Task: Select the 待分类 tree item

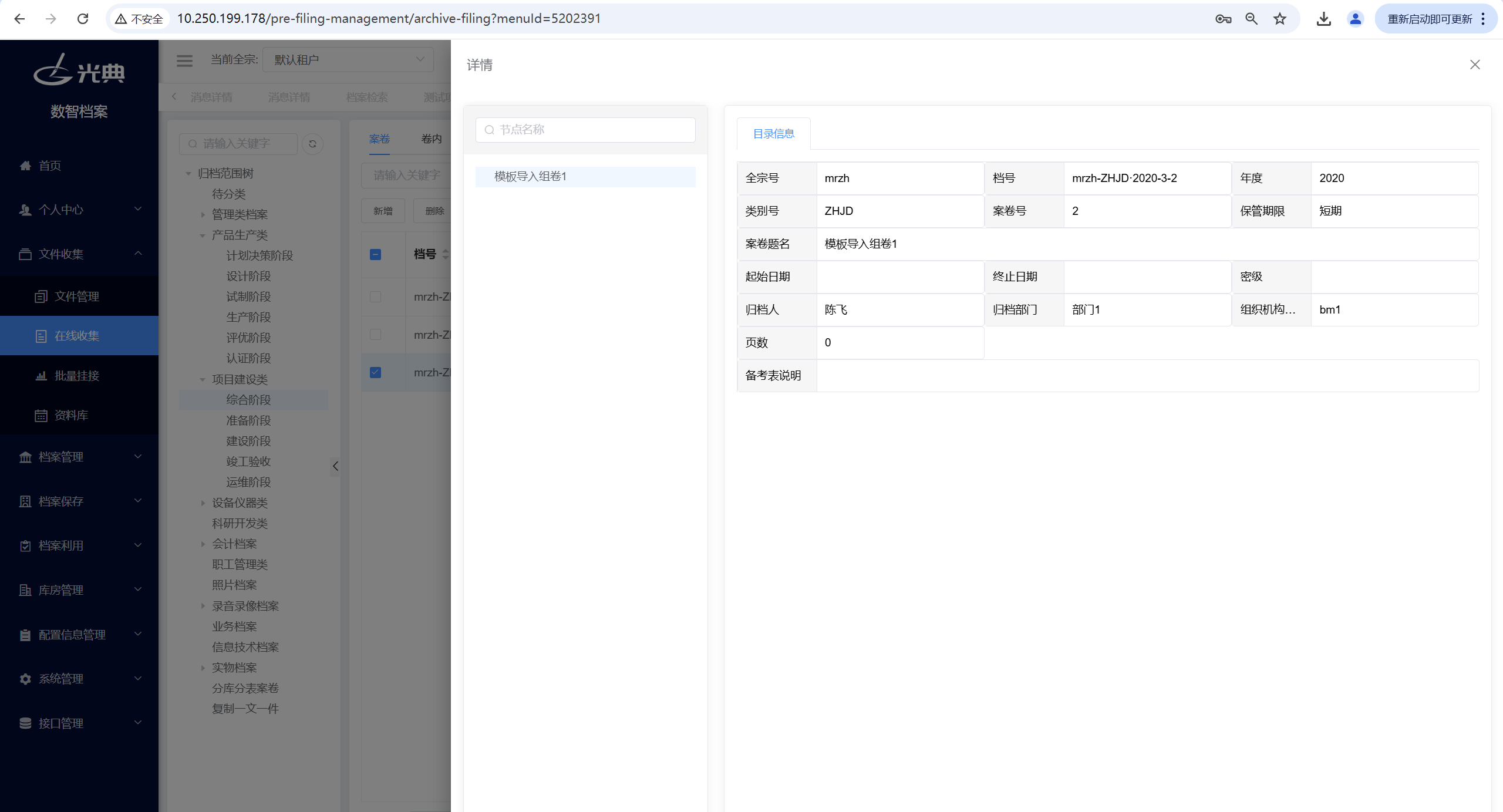Action: coord(229,194)
